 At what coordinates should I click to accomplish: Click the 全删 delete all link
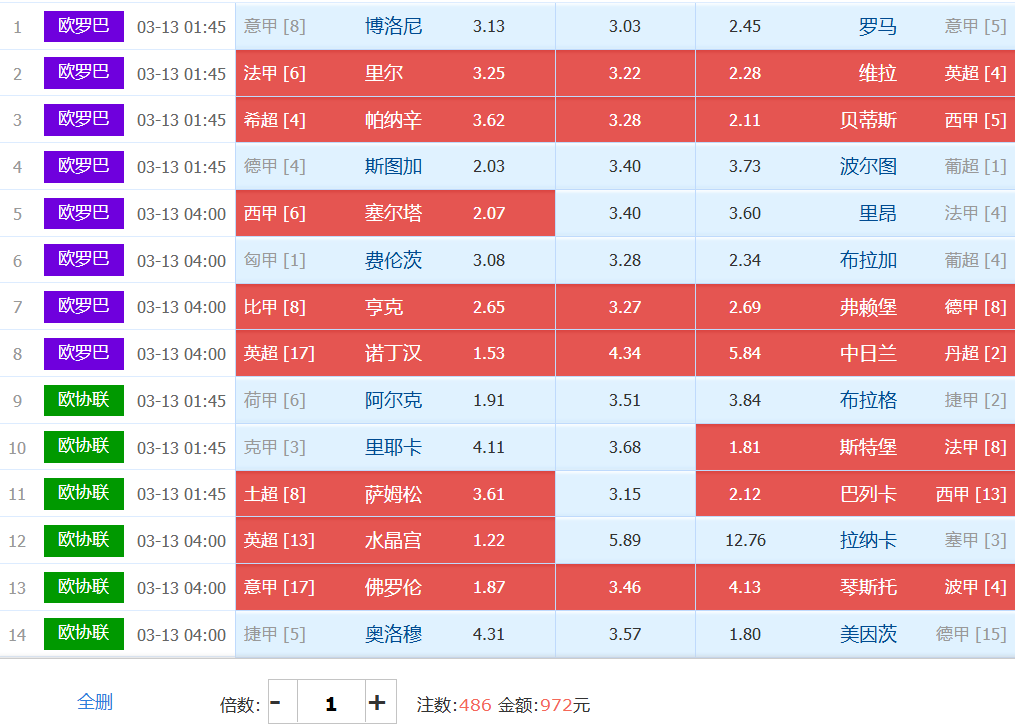(95, 702)
